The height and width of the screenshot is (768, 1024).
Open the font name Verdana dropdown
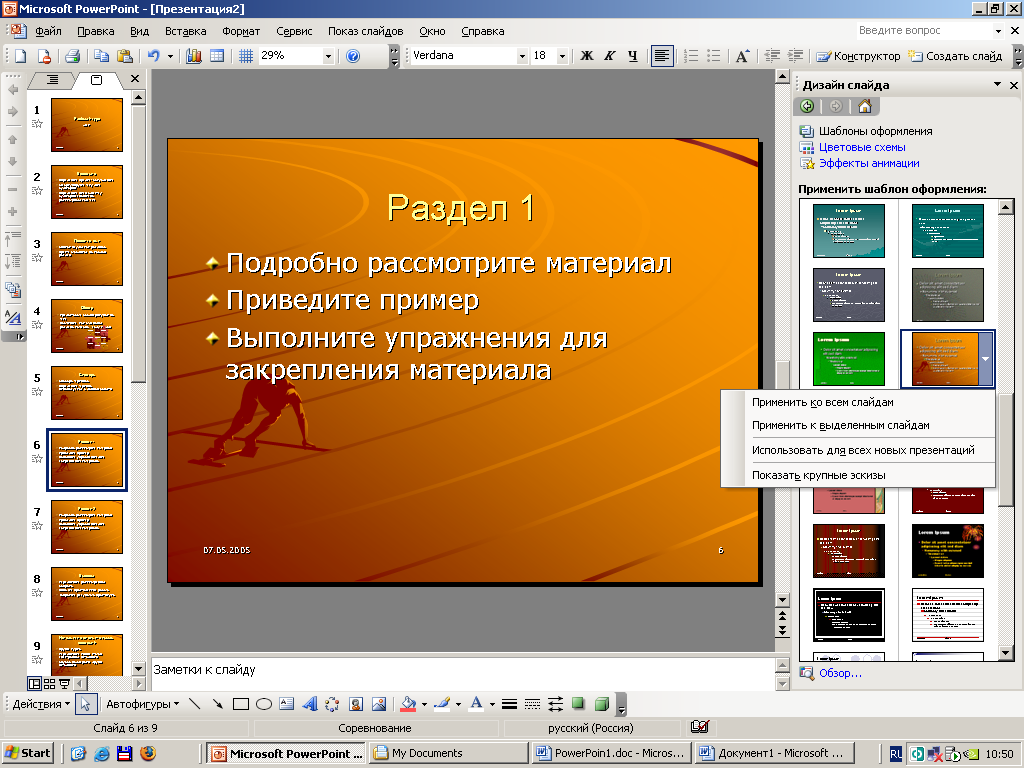pos(521,56)
